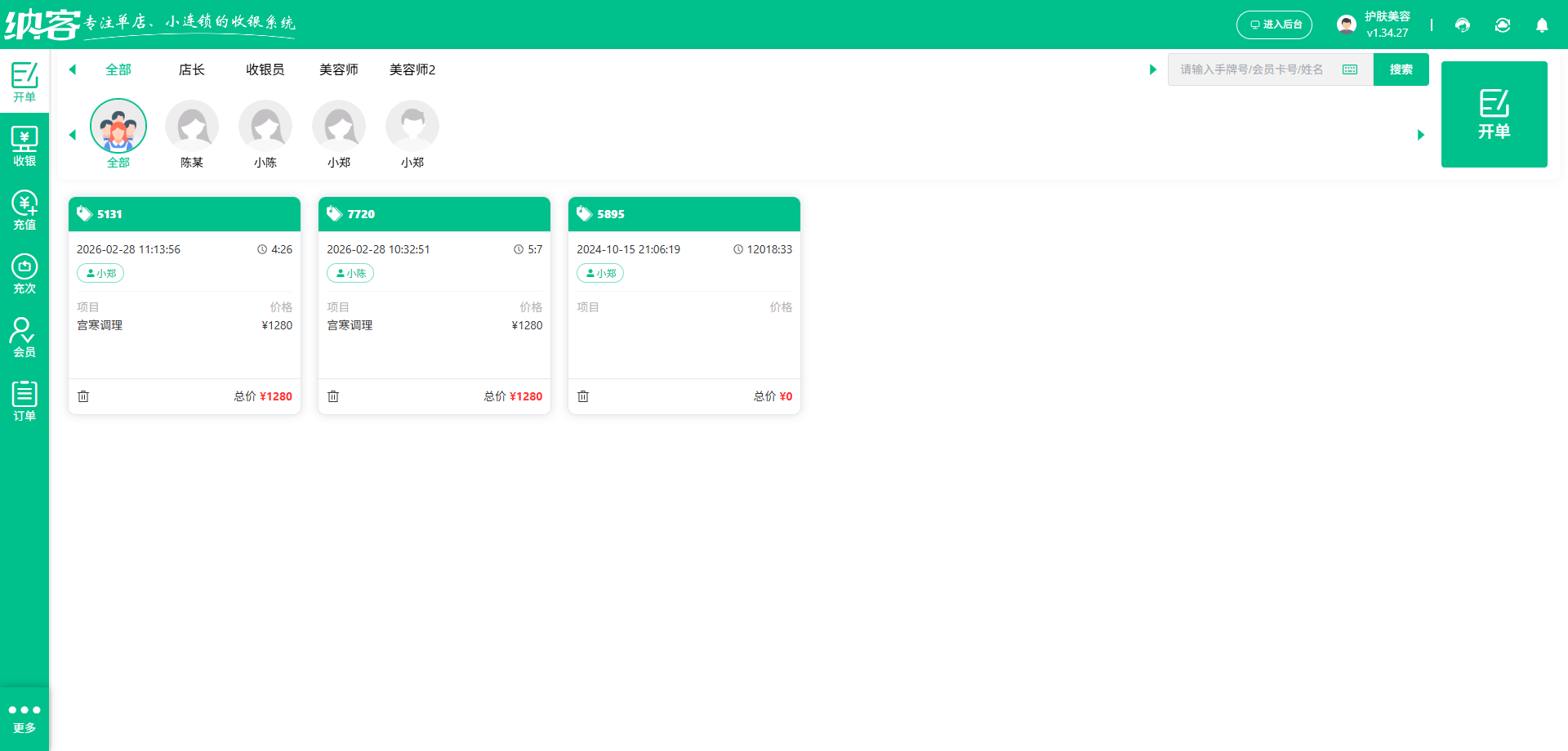Screen dimensions: 1568x751
Task: Select staff avatar 陈某
Action: pos(192,127)
